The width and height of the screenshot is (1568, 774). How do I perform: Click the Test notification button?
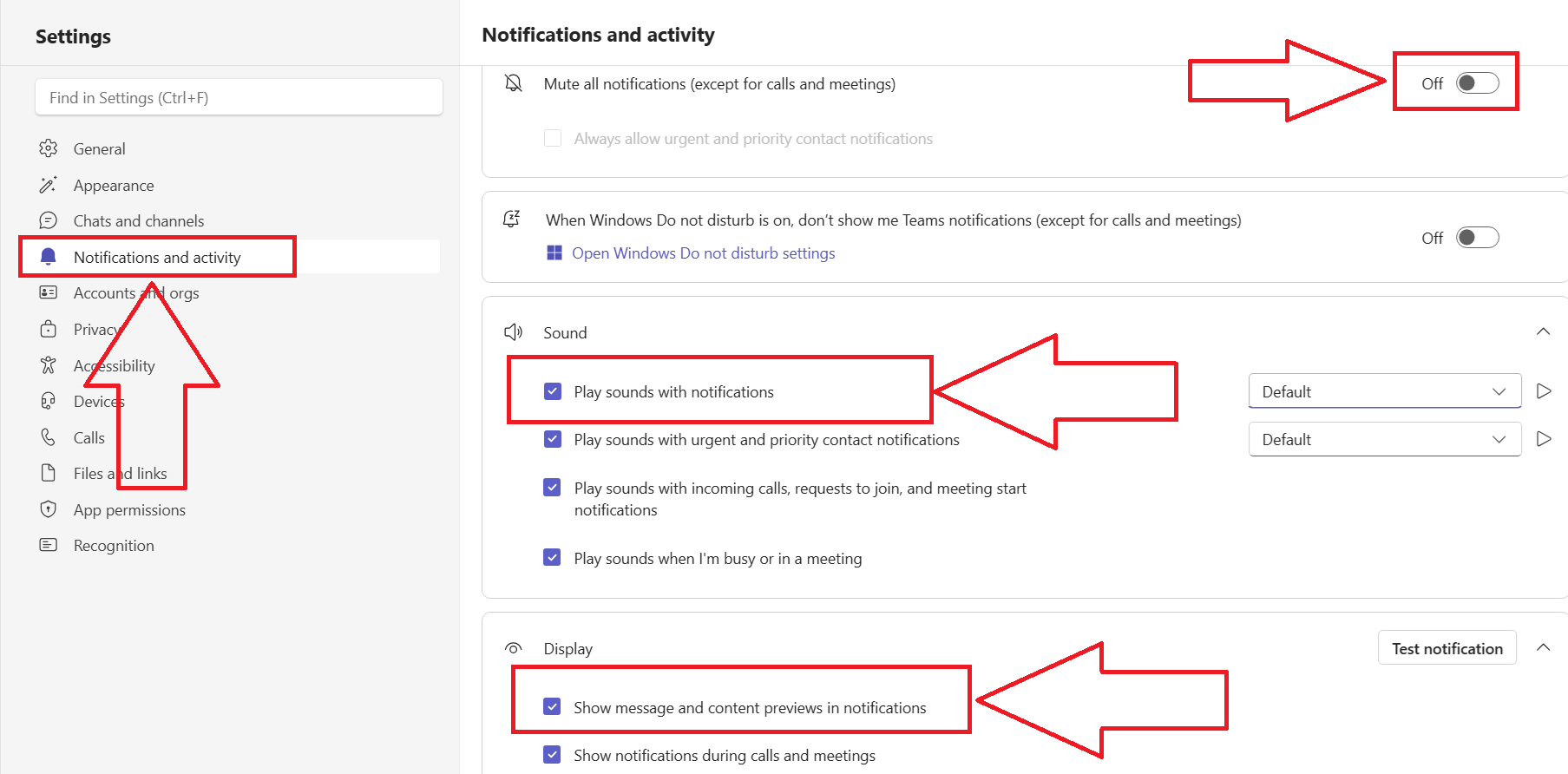coord(1447,648)
